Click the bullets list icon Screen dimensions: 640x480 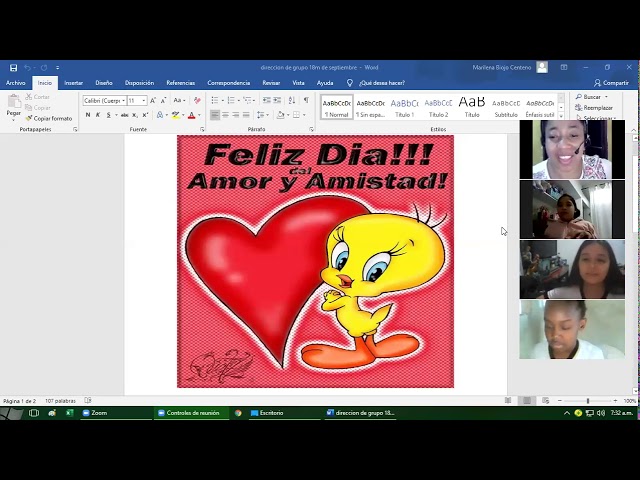215,100
